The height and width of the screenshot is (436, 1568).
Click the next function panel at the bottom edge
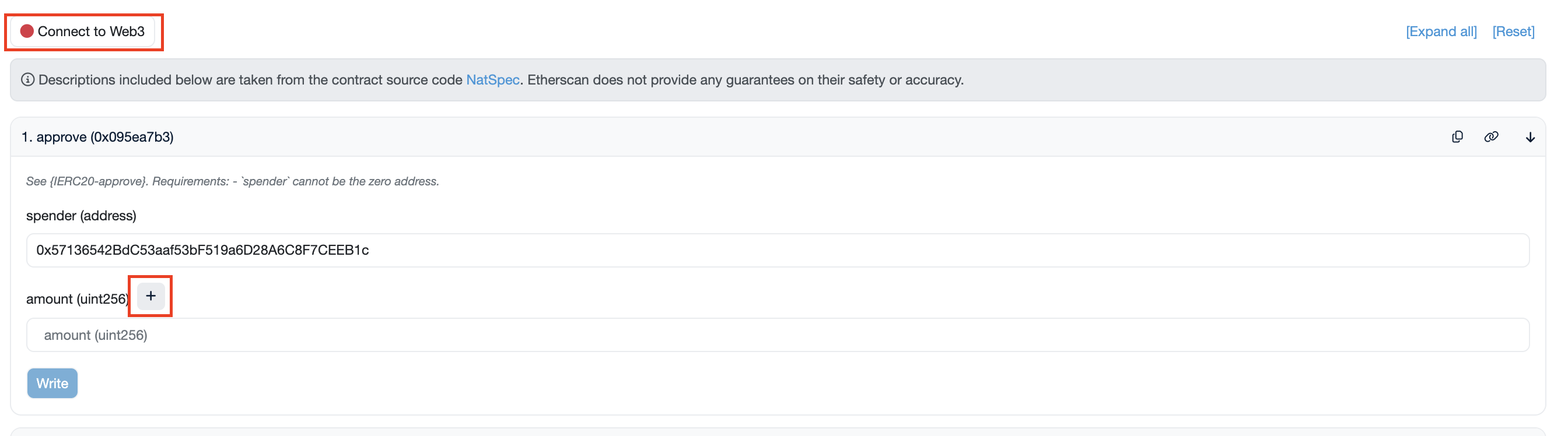[x=776, y=432]
